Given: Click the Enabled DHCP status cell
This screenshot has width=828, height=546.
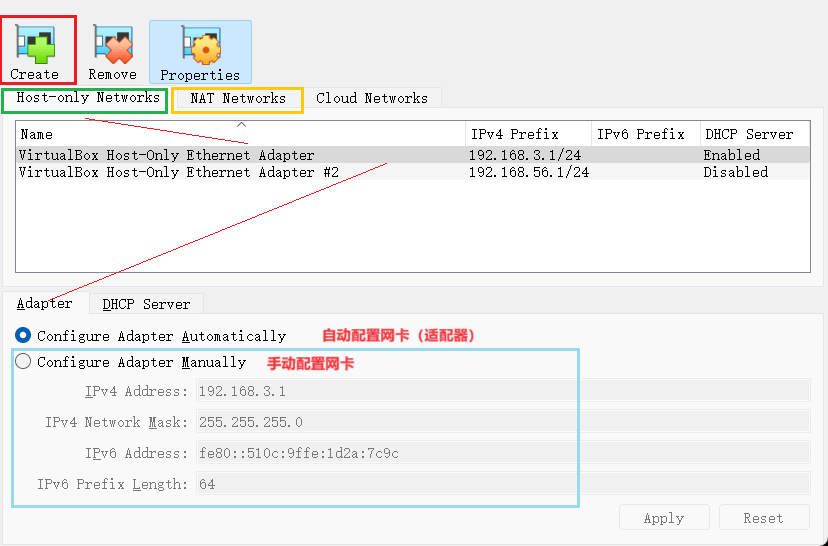Looking at the screenshot, I should [731, 155].
